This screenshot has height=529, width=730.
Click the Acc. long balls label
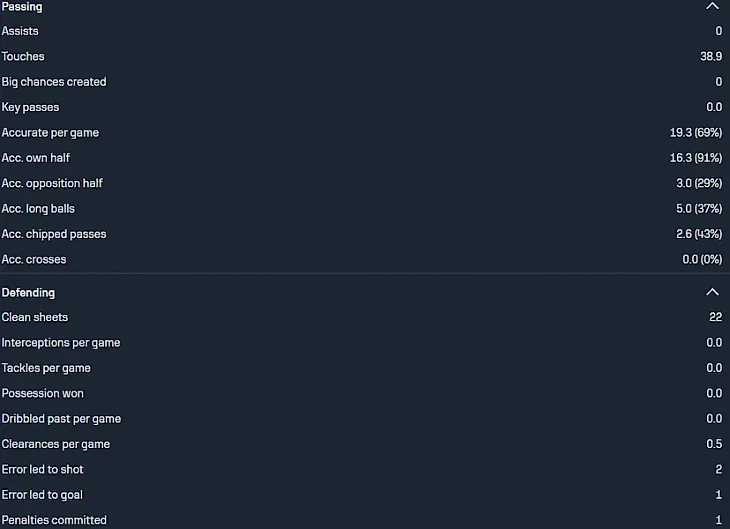[38, 209]
